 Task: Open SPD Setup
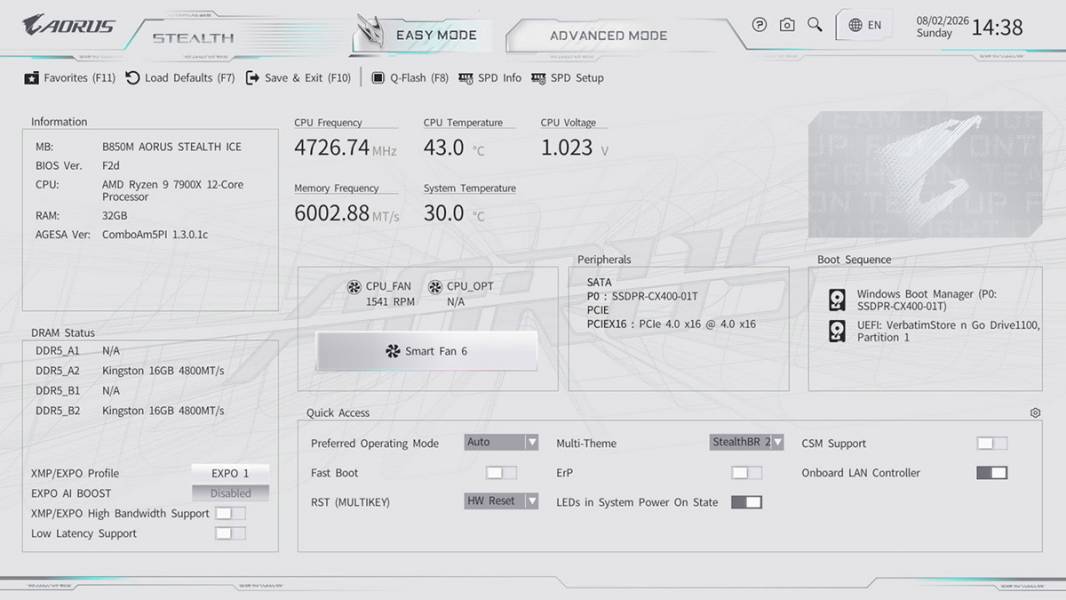(568, 78)
